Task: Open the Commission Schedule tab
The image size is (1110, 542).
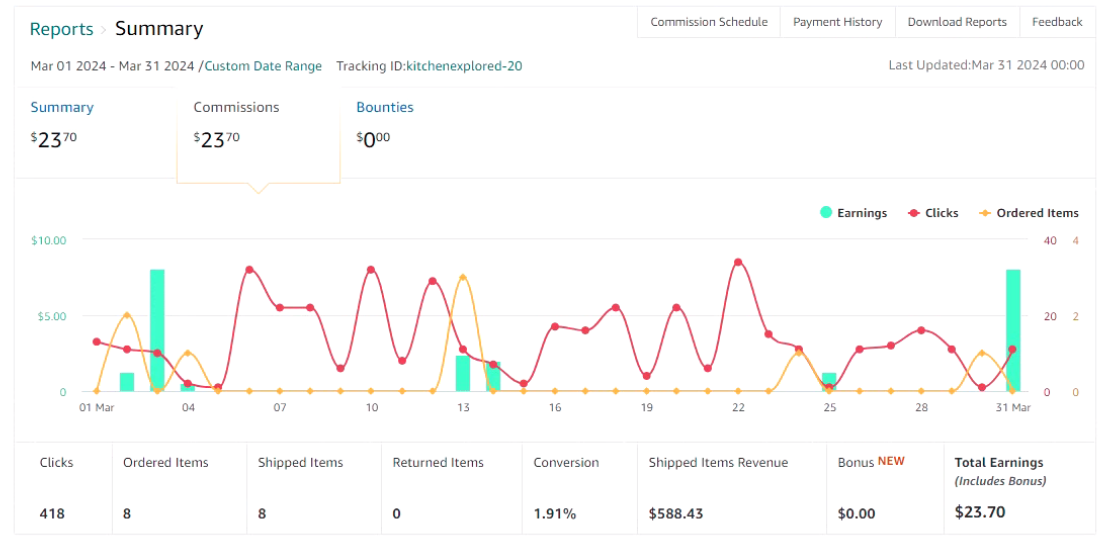Action: (x=709, y=22)
